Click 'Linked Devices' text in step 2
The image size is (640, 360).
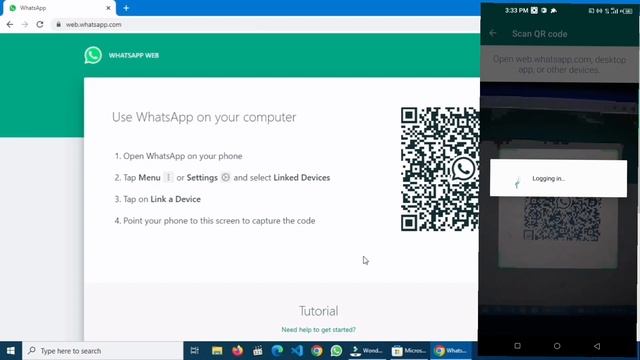pyautogui.click(x=302, y=178)
